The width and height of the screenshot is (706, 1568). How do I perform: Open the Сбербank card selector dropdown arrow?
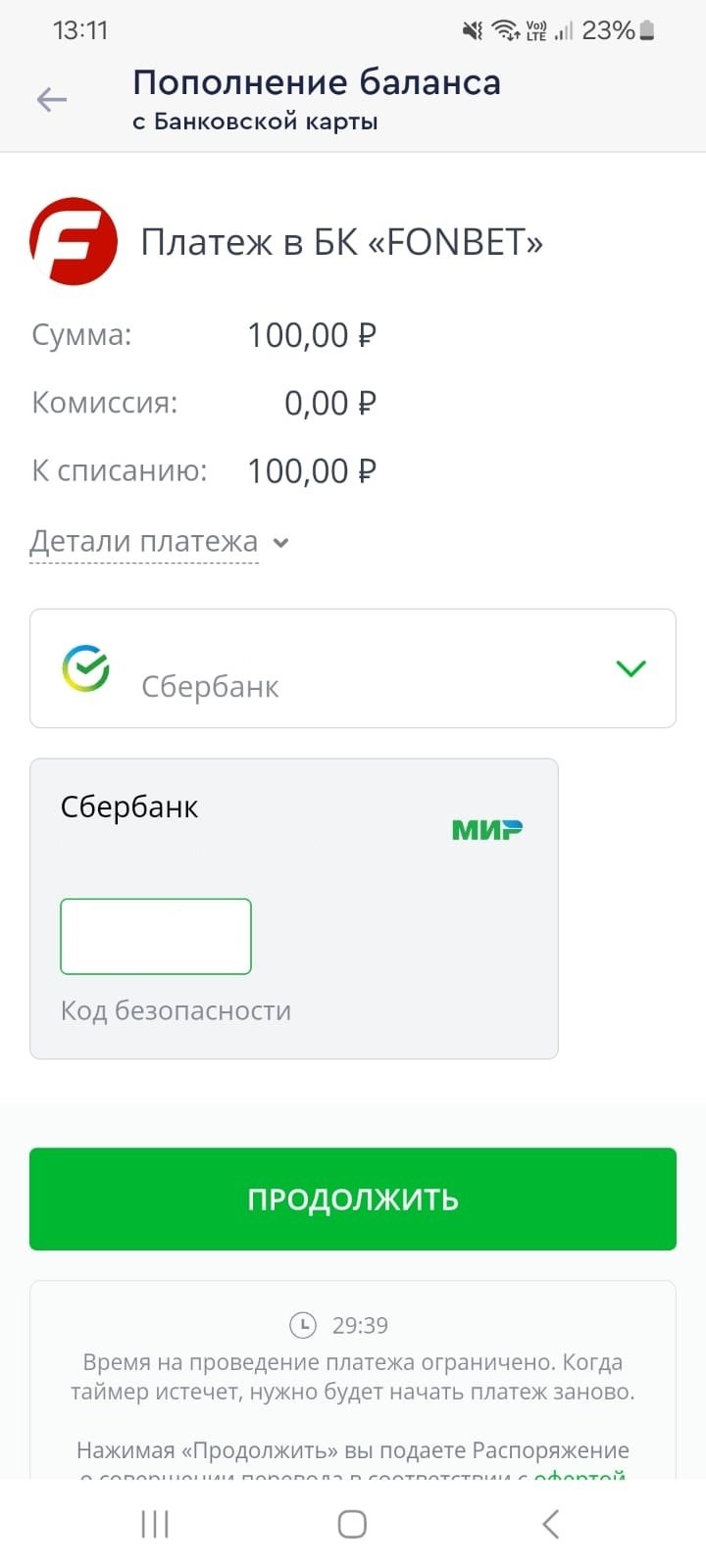(630, 668)
